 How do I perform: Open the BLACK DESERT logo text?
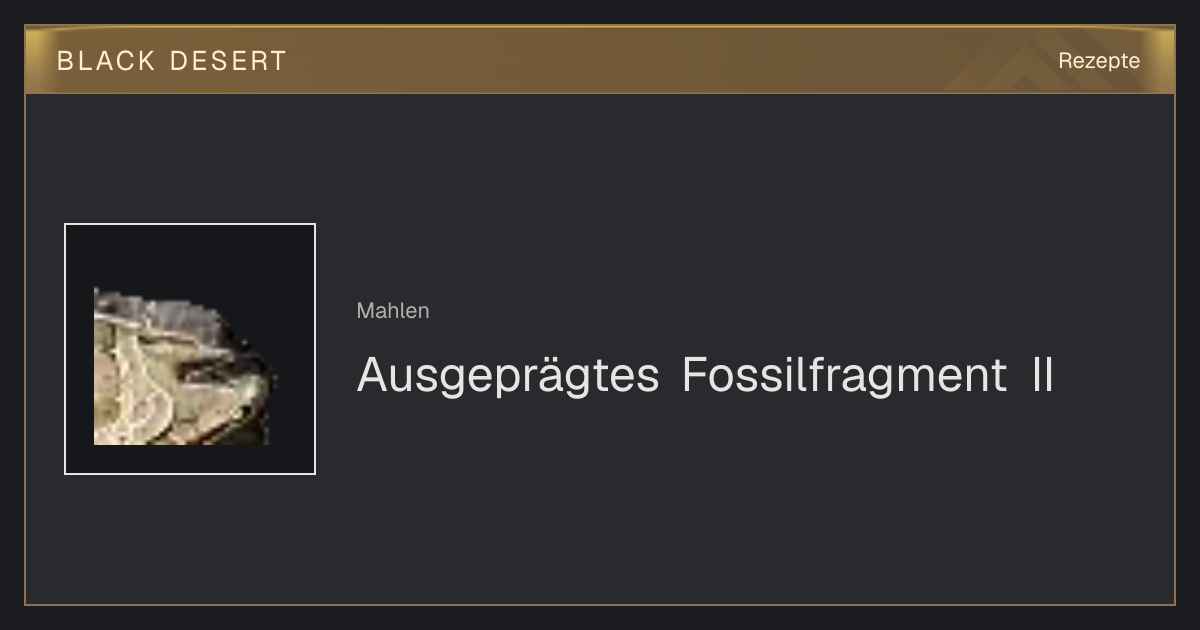pyautogui.click(x=172, y=61)
